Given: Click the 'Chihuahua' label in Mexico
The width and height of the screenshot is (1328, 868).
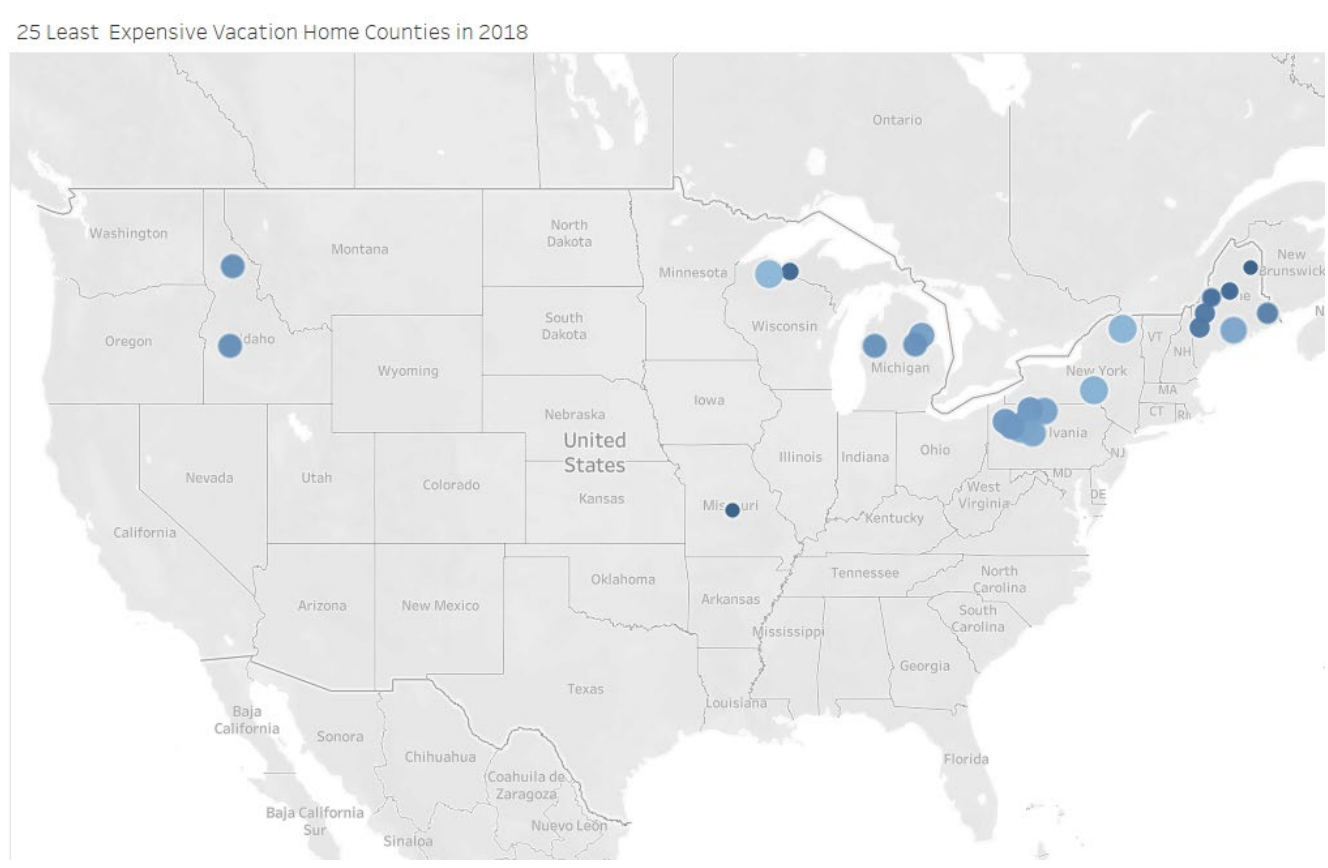Looking at the screenshot, I should point(441,756).
